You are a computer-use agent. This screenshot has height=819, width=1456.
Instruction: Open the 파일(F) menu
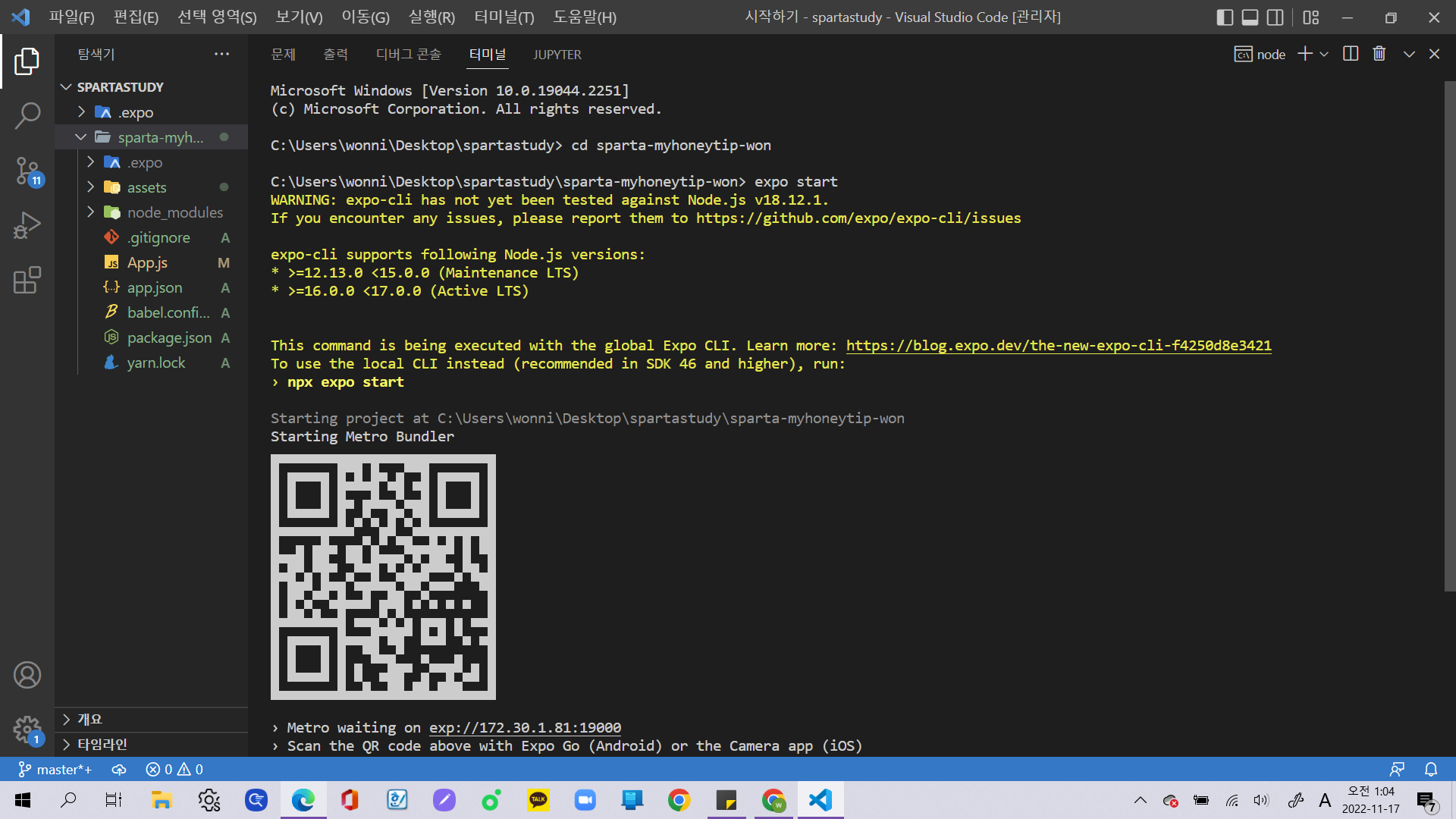(72, 17)
